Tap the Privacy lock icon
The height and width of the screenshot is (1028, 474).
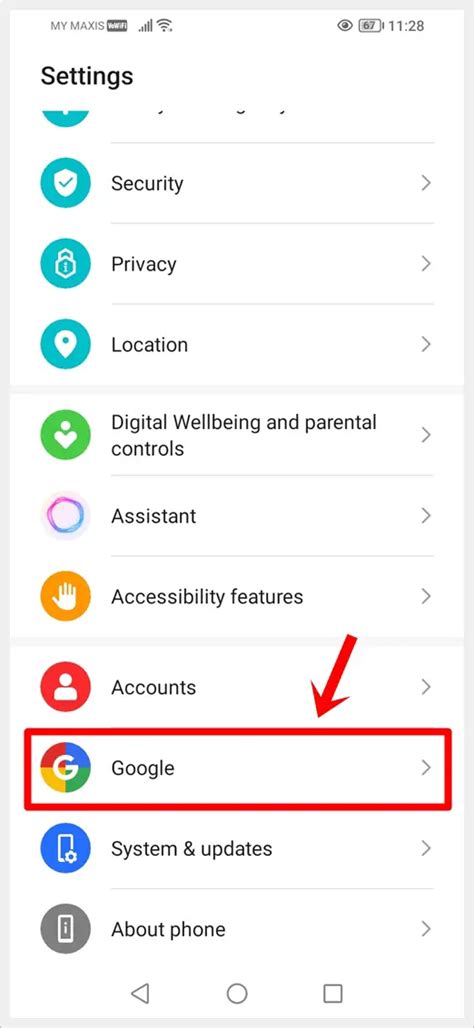coord(65,264)
